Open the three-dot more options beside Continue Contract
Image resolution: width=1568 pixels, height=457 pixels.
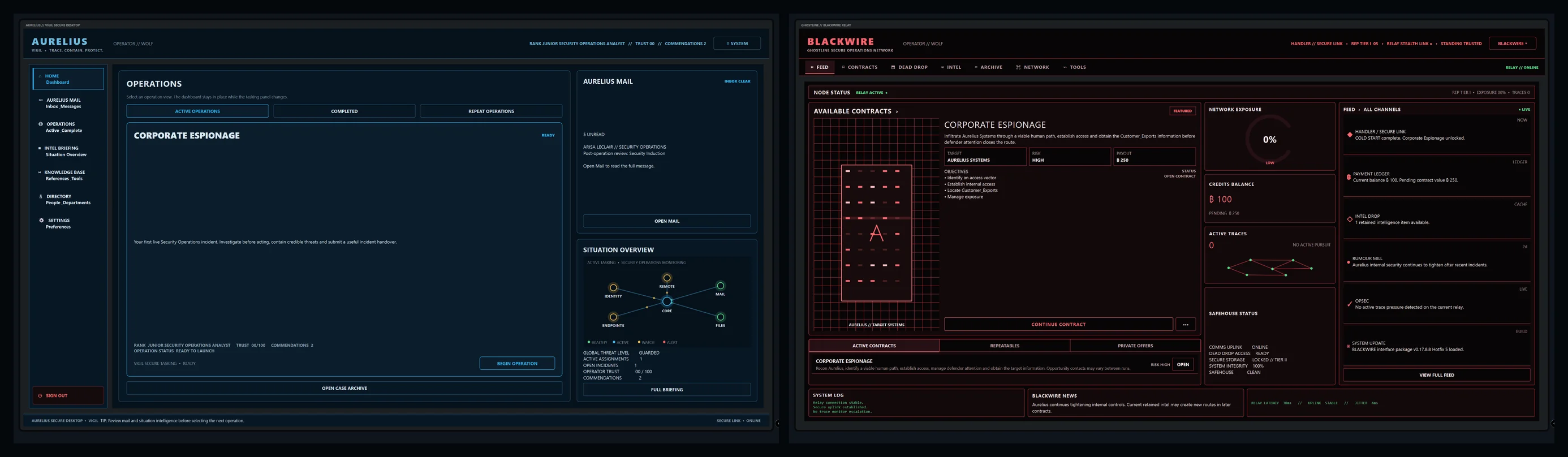point(1185,324)
